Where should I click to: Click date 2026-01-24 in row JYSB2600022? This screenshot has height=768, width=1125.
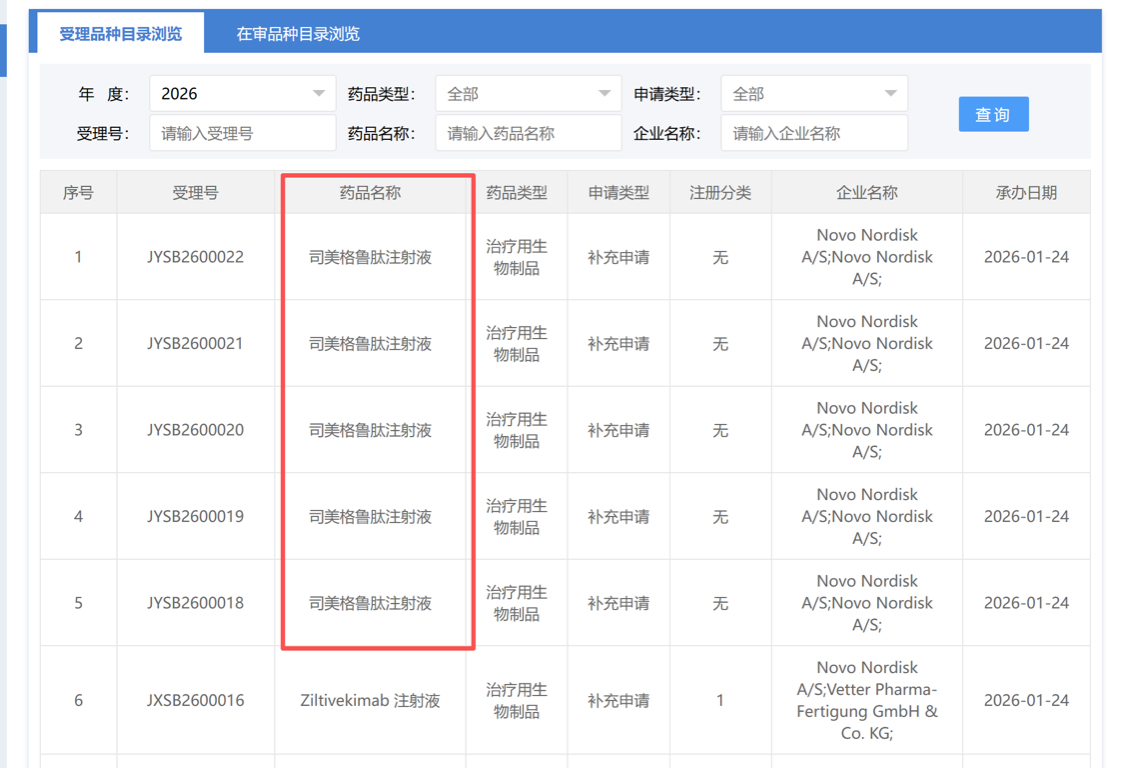tap(1026, 257)
